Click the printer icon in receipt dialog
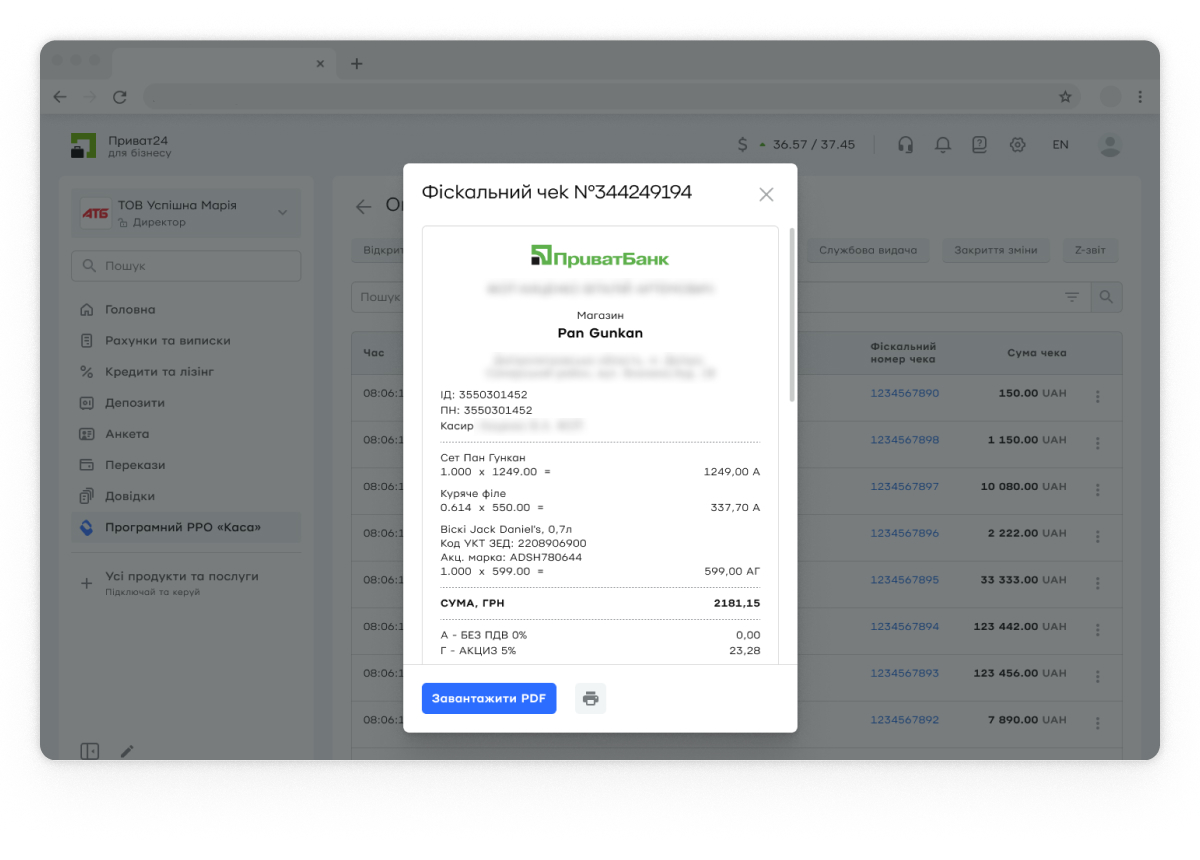1200x860 pixels. point(590,698)
